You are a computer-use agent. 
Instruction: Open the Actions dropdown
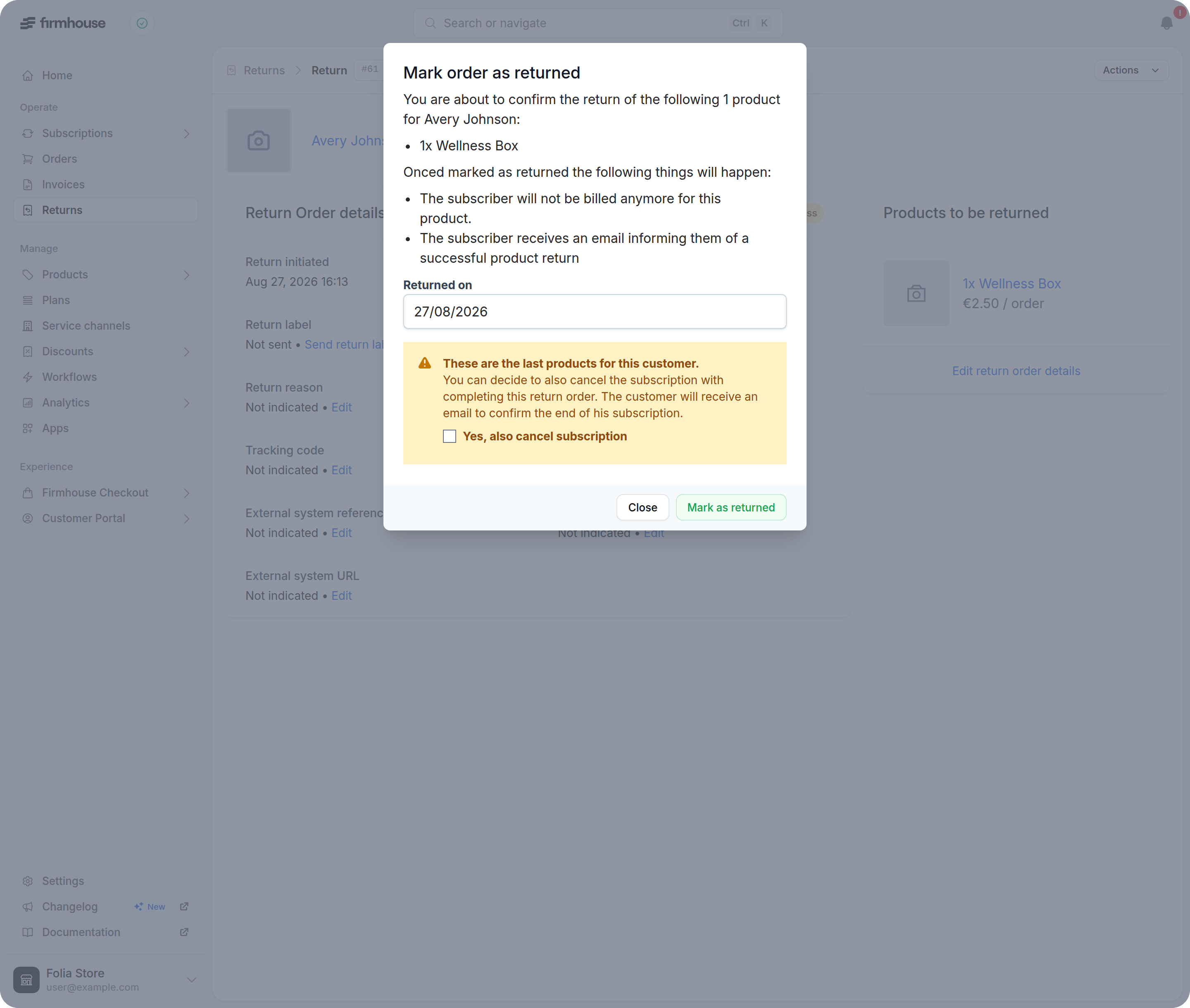(1130, 70)
